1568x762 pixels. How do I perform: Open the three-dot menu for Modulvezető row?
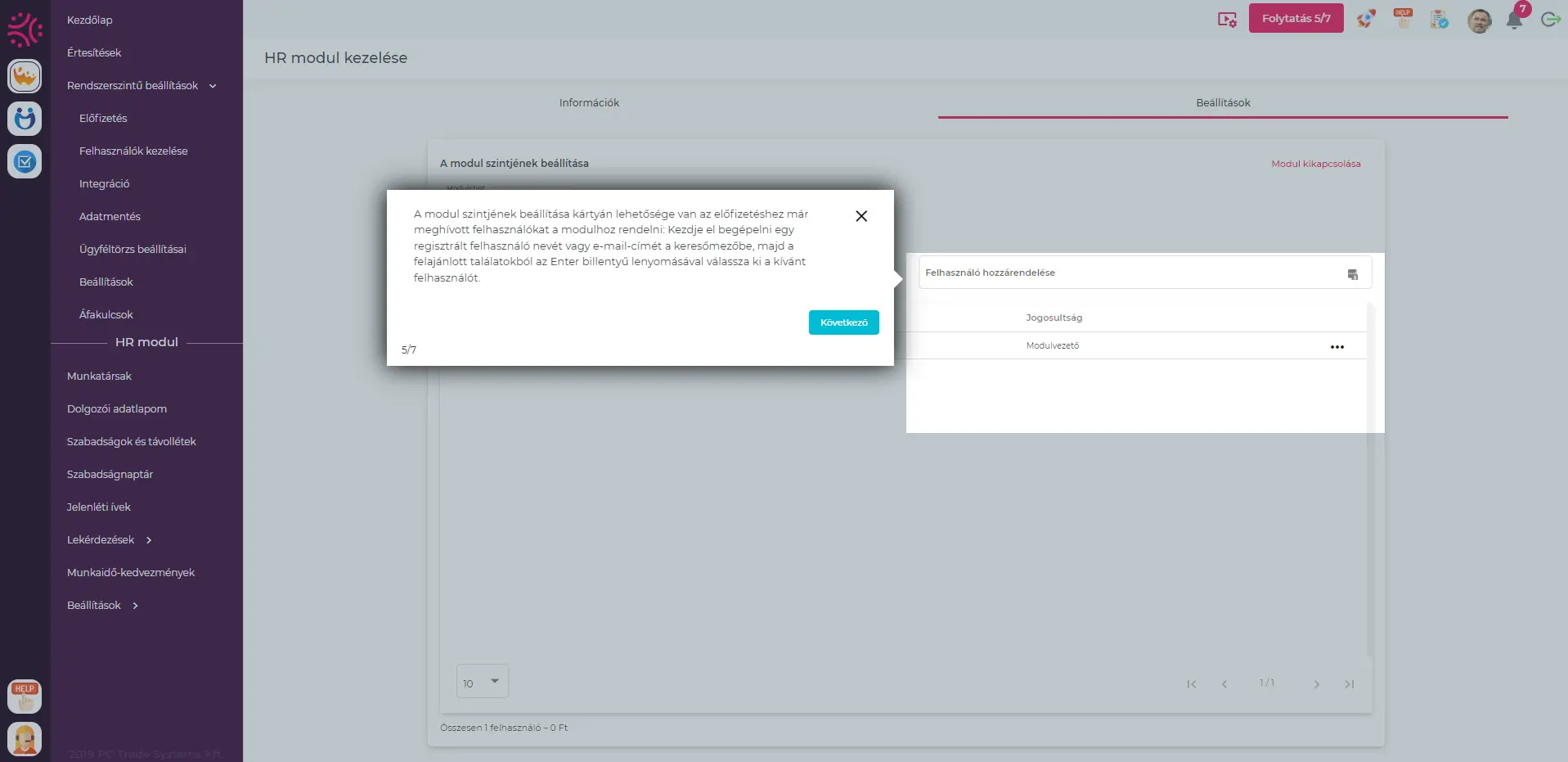click(x=1337, y=347)
